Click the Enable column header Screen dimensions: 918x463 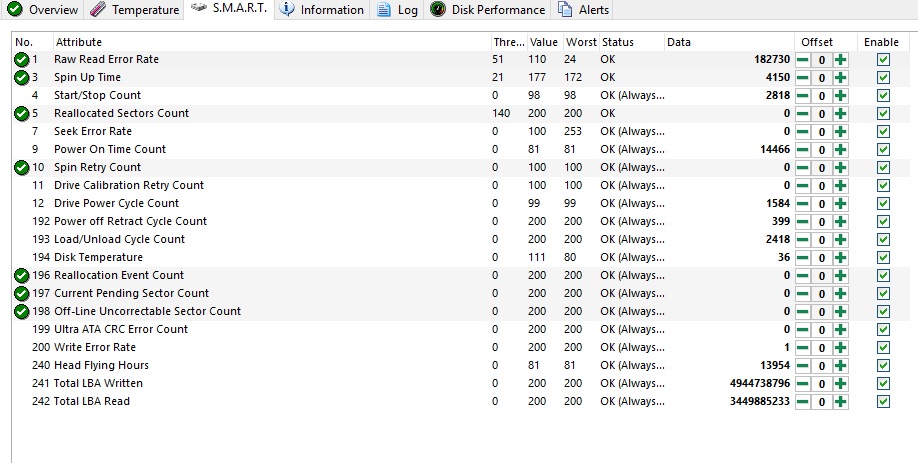[881, 42]
